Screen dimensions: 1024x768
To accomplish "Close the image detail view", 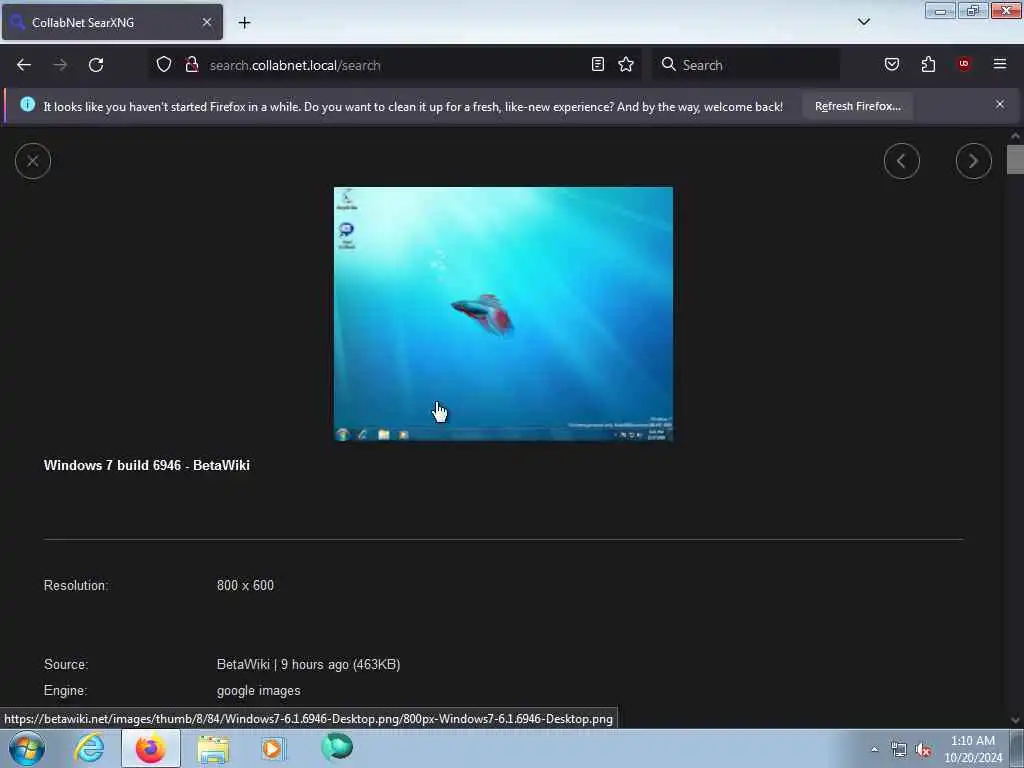I will click(33, 161).
